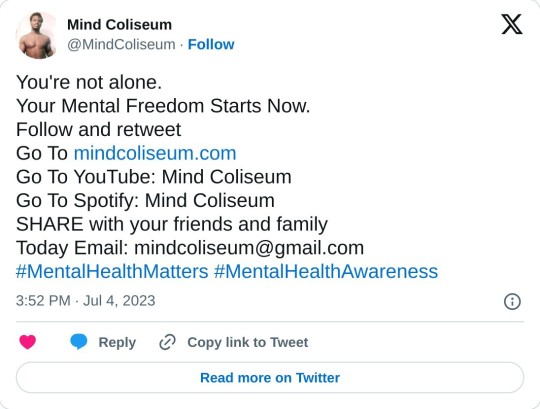Viewport: 540px width, 409px height.
Task: Click Copy link to Tweet text
Action: coord(248,342)
